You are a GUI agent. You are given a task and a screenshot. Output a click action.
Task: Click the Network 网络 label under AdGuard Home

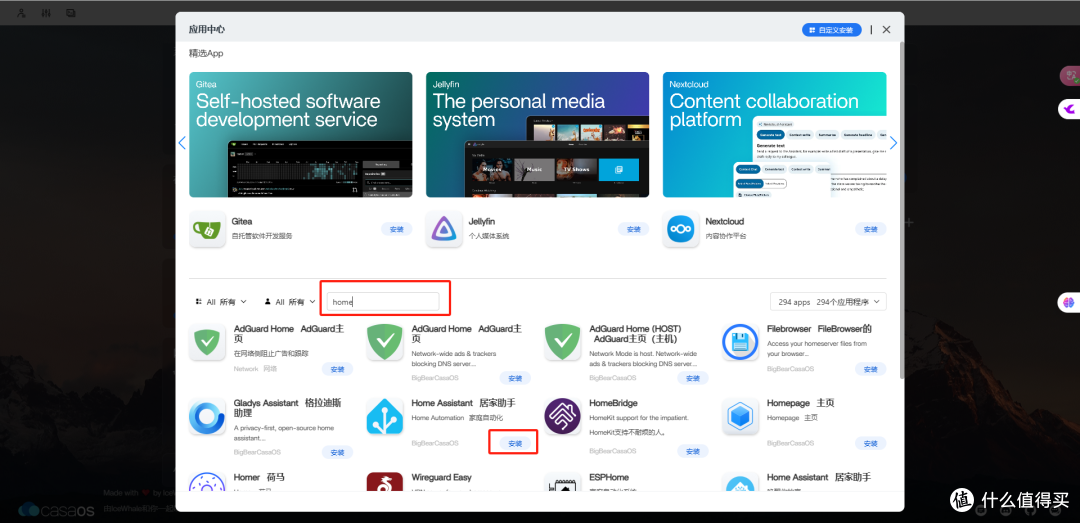pyautogui.click(x=255, y=369)
